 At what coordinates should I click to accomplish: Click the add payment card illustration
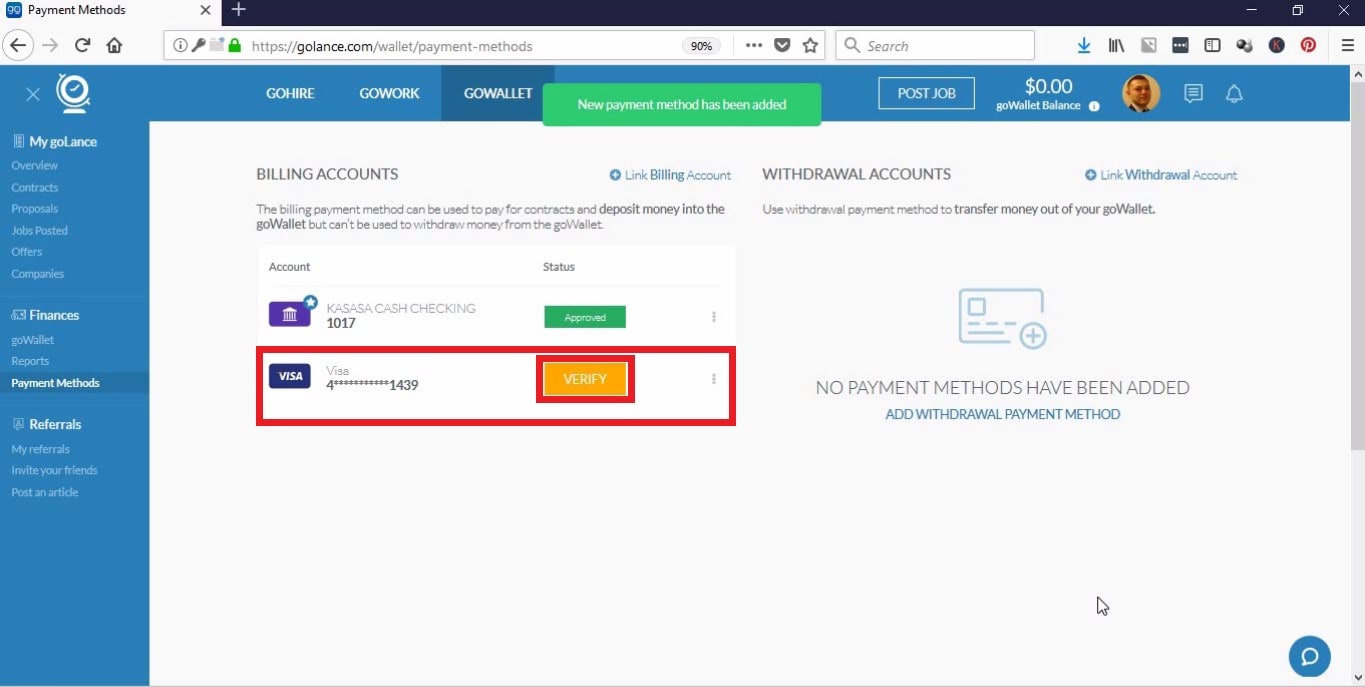[x=1002, y=318]
